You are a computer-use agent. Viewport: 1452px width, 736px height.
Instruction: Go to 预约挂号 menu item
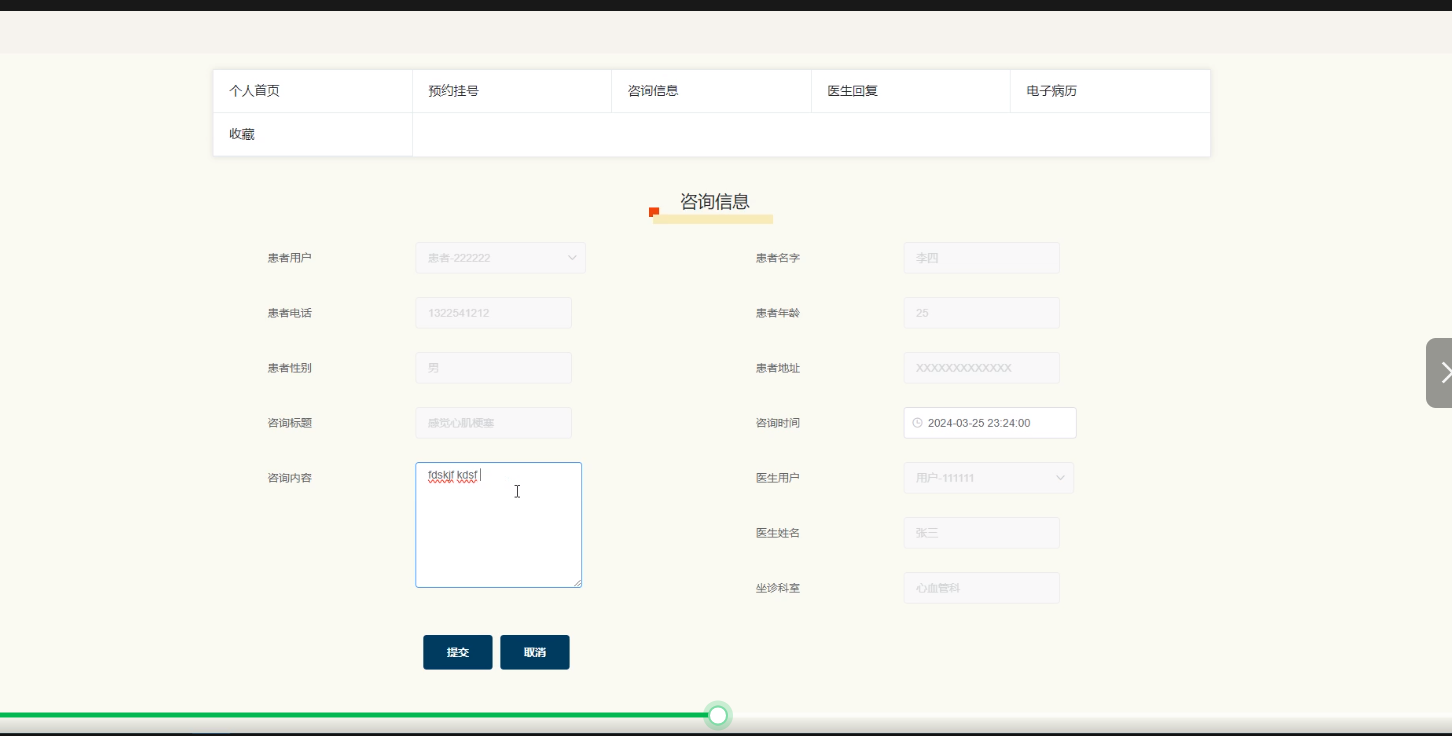pyautogui.click(x=512, y=91)
